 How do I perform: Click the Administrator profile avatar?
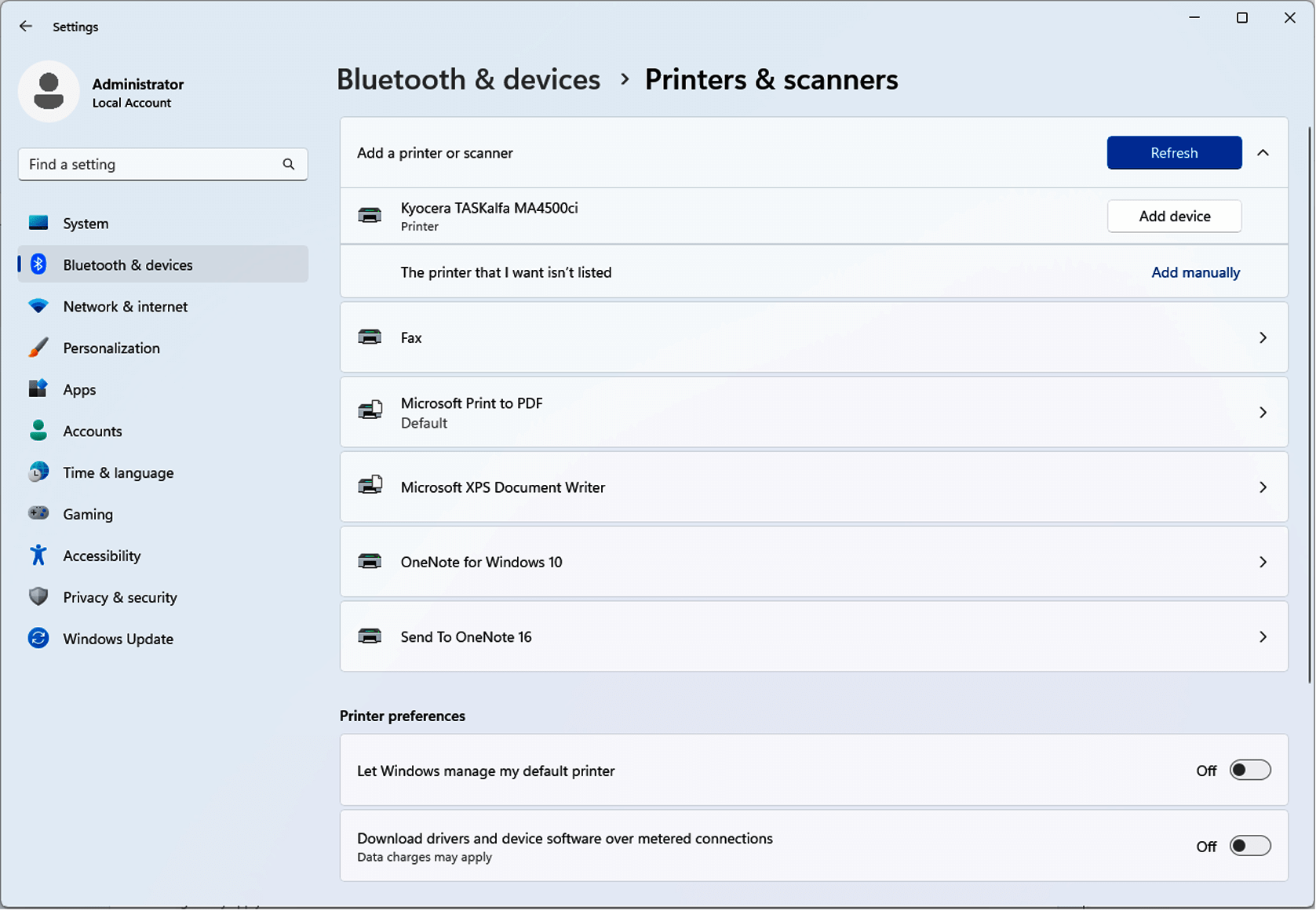(x=49, y=92)
